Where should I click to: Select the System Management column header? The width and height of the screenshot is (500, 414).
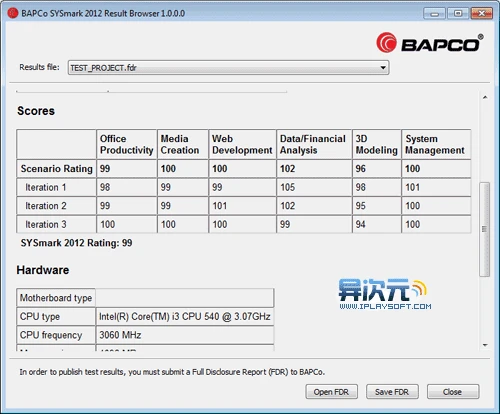tap(436, 144)
